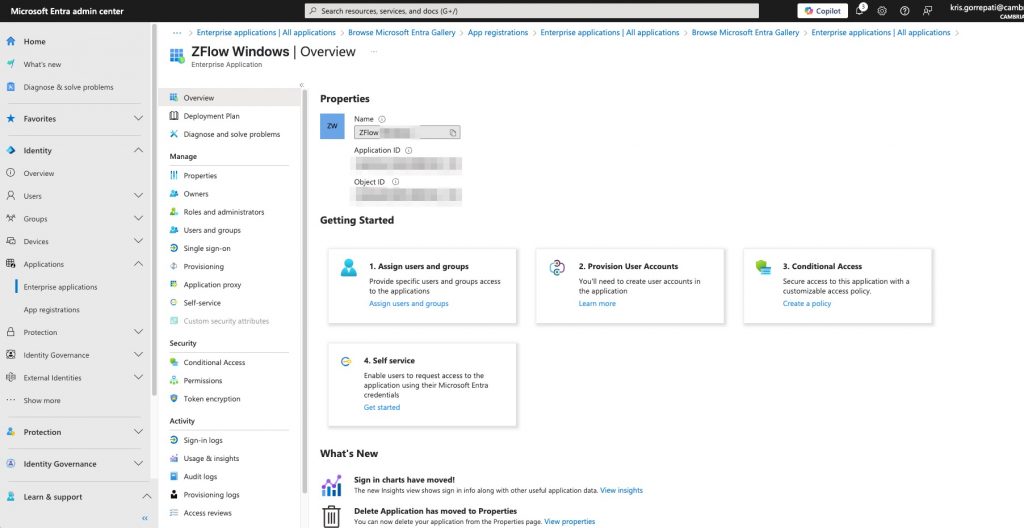Open Single sign-on icon
The height and width of the screenshot is (528, 1024).
(174, 248)
